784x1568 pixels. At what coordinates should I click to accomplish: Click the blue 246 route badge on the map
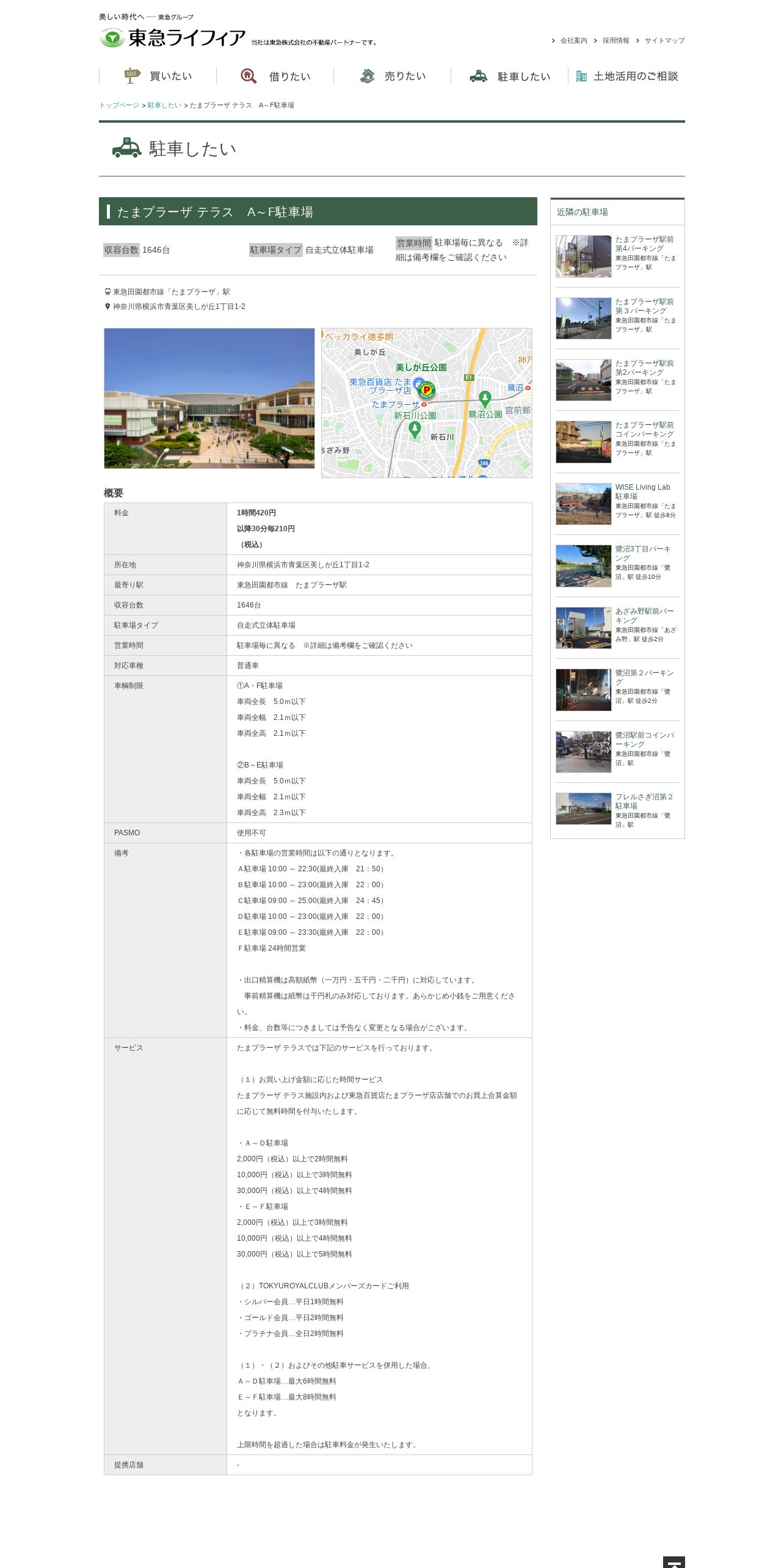point(484,463)
